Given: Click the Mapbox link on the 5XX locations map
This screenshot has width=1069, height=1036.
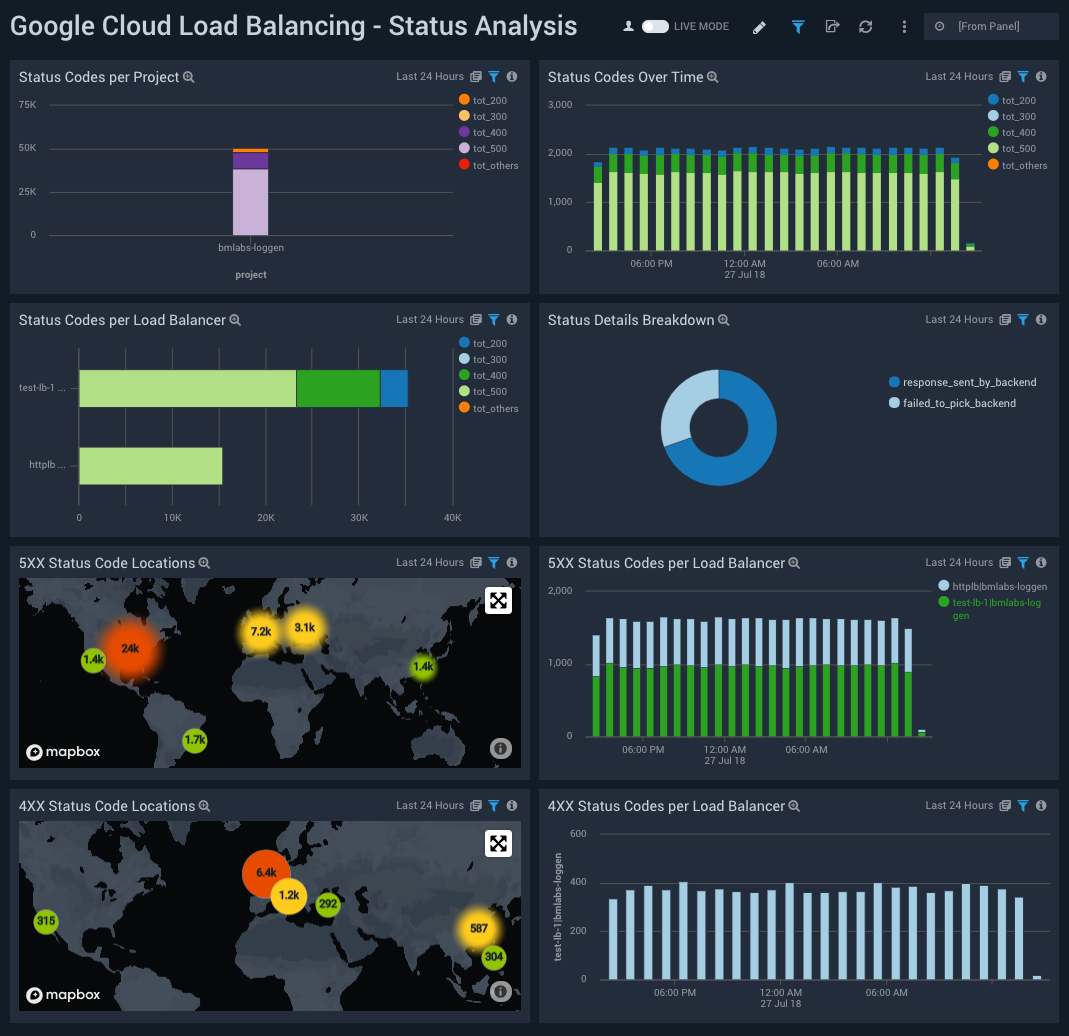Looking at the screenshot, I should (61, 751).
